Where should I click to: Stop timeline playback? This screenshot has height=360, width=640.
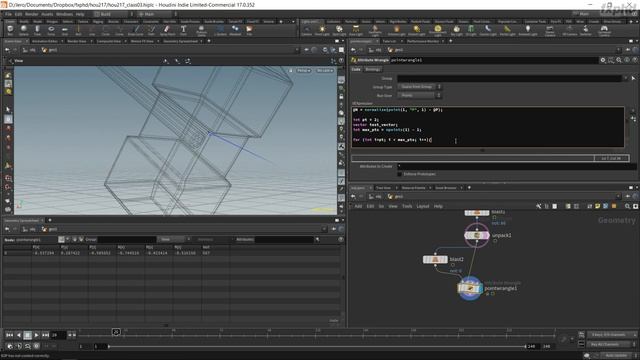click(27, 335)
